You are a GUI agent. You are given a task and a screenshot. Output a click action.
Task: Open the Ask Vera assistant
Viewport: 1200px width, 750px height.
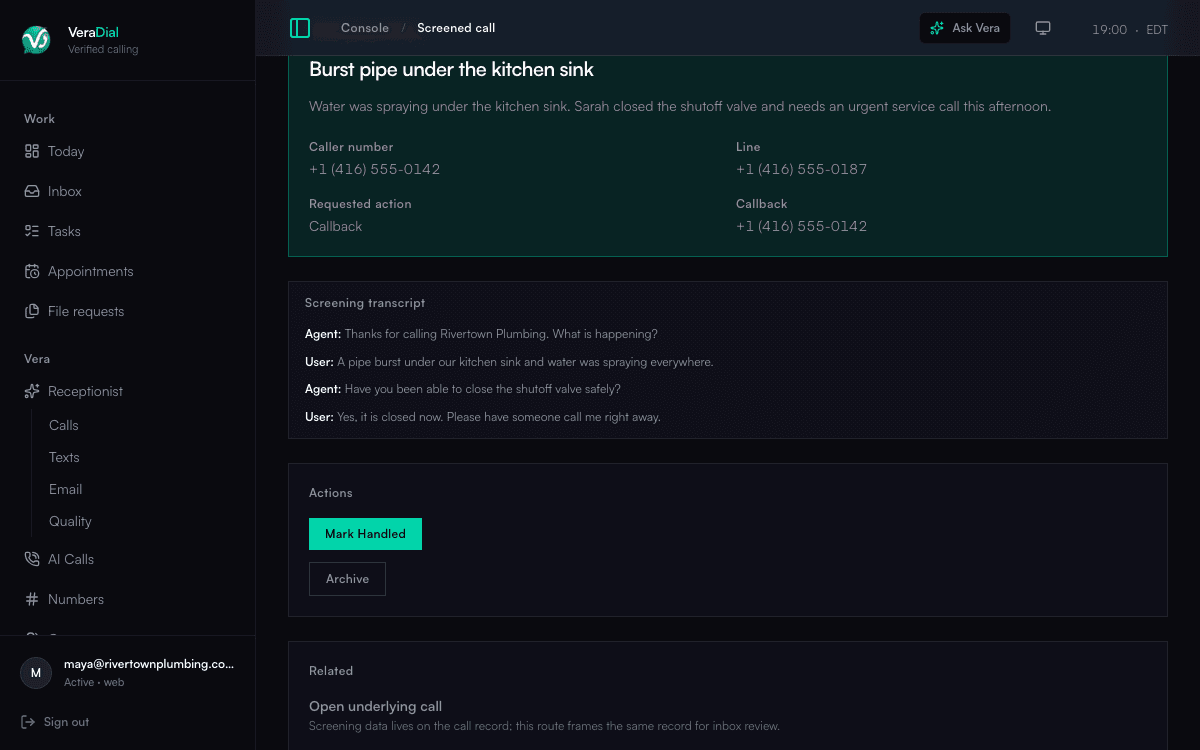coord(965,28)
